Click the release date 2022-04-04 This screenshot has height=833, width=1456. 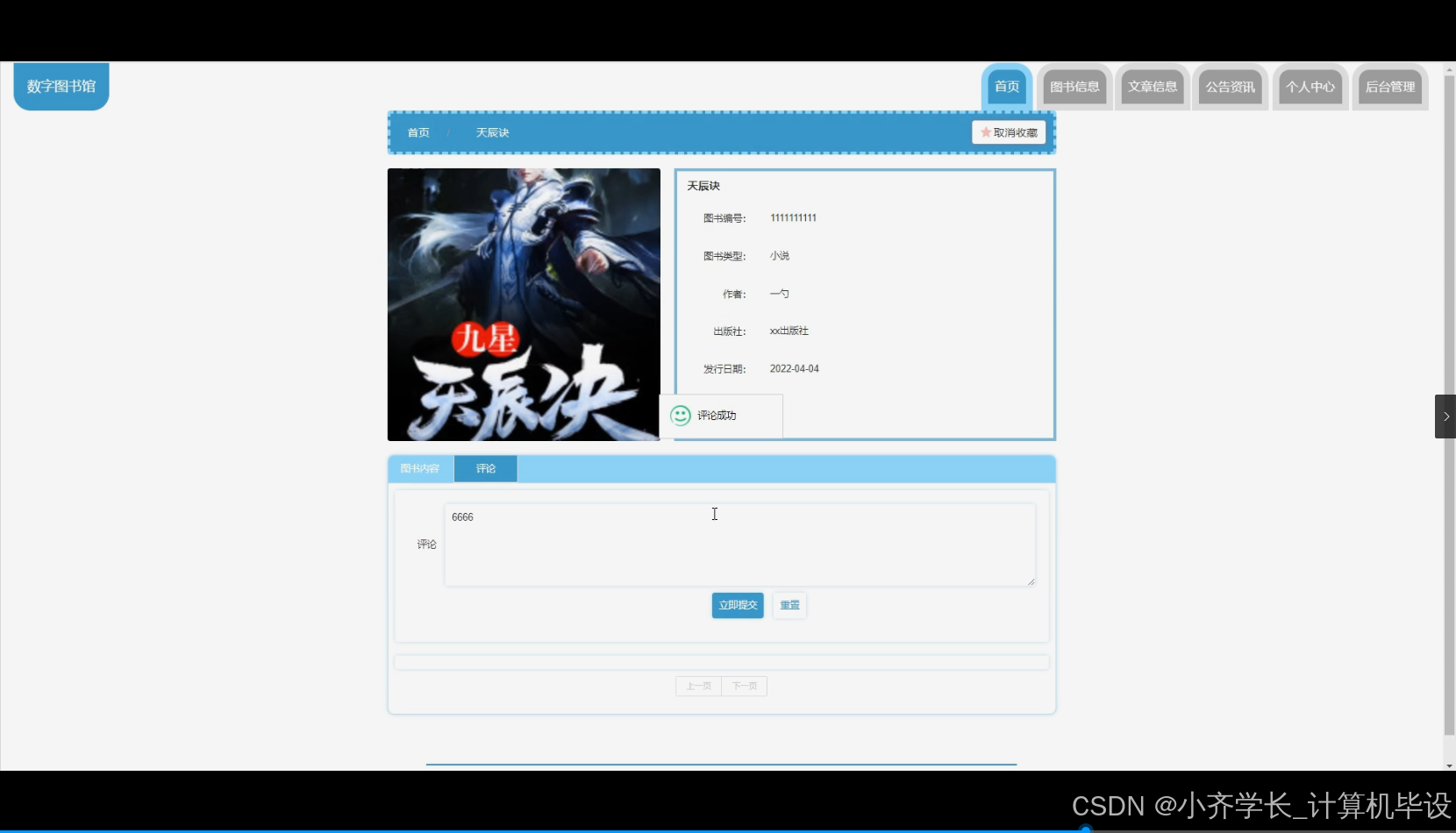click(795, 369)
